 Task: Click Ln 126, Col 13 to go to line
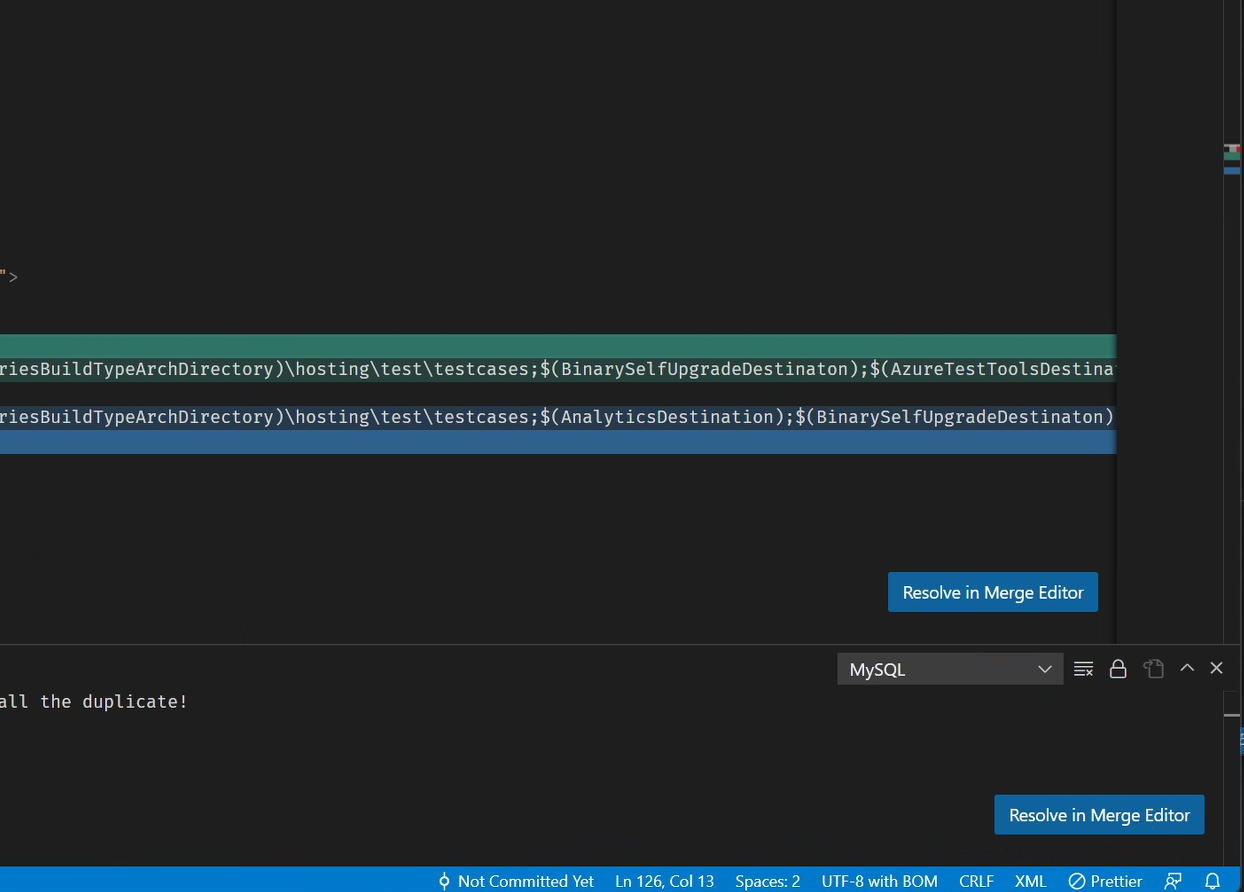click(x=664, y=881)
